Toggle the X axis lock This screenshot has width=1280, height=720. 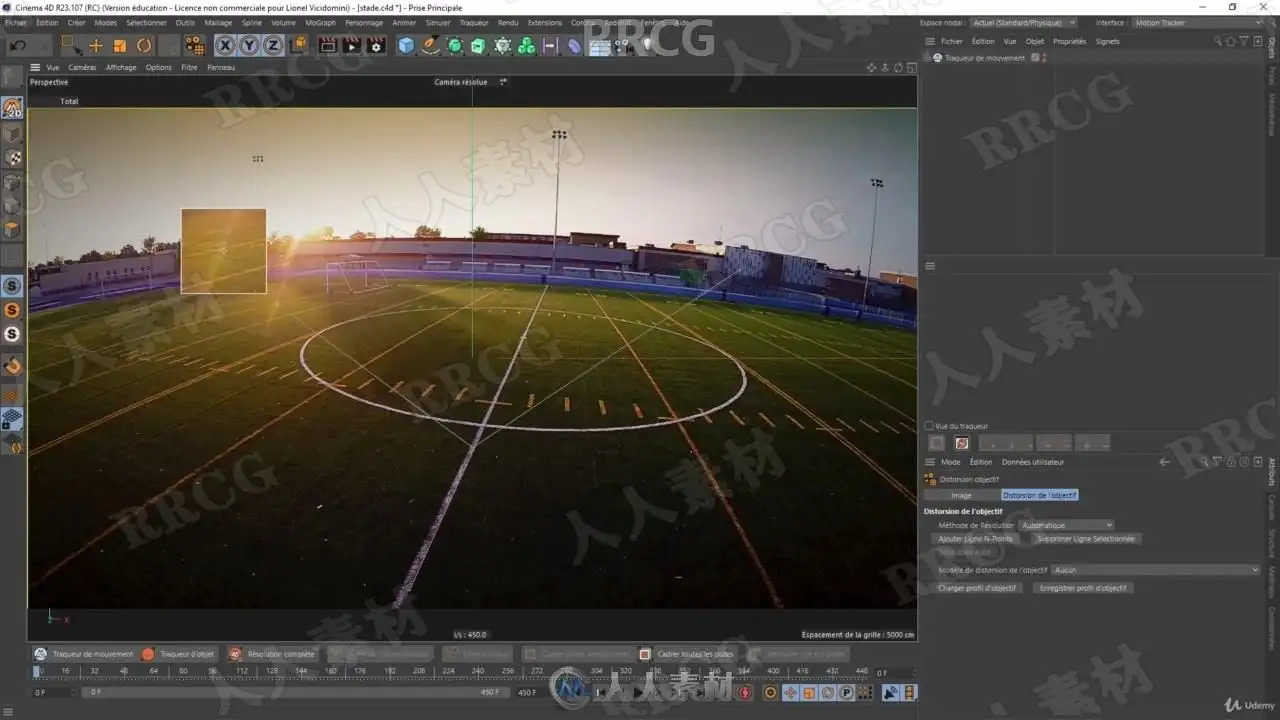click(225, 45)
